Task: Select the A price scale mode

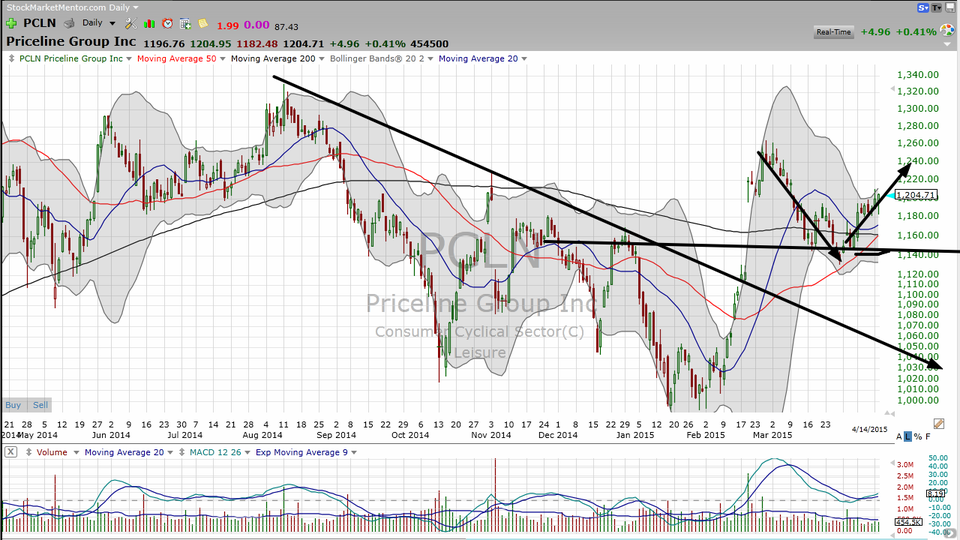Action: pos(899,437)
